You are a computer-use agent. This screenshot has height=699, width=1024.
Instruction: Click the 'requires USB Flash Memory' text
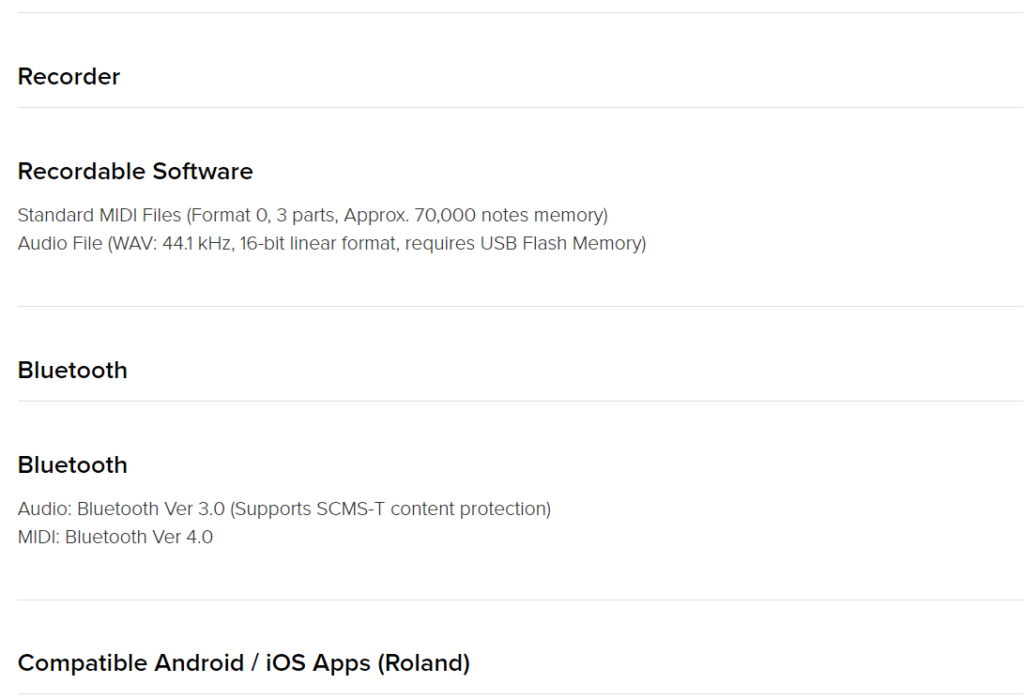click(x=522, y=243)
